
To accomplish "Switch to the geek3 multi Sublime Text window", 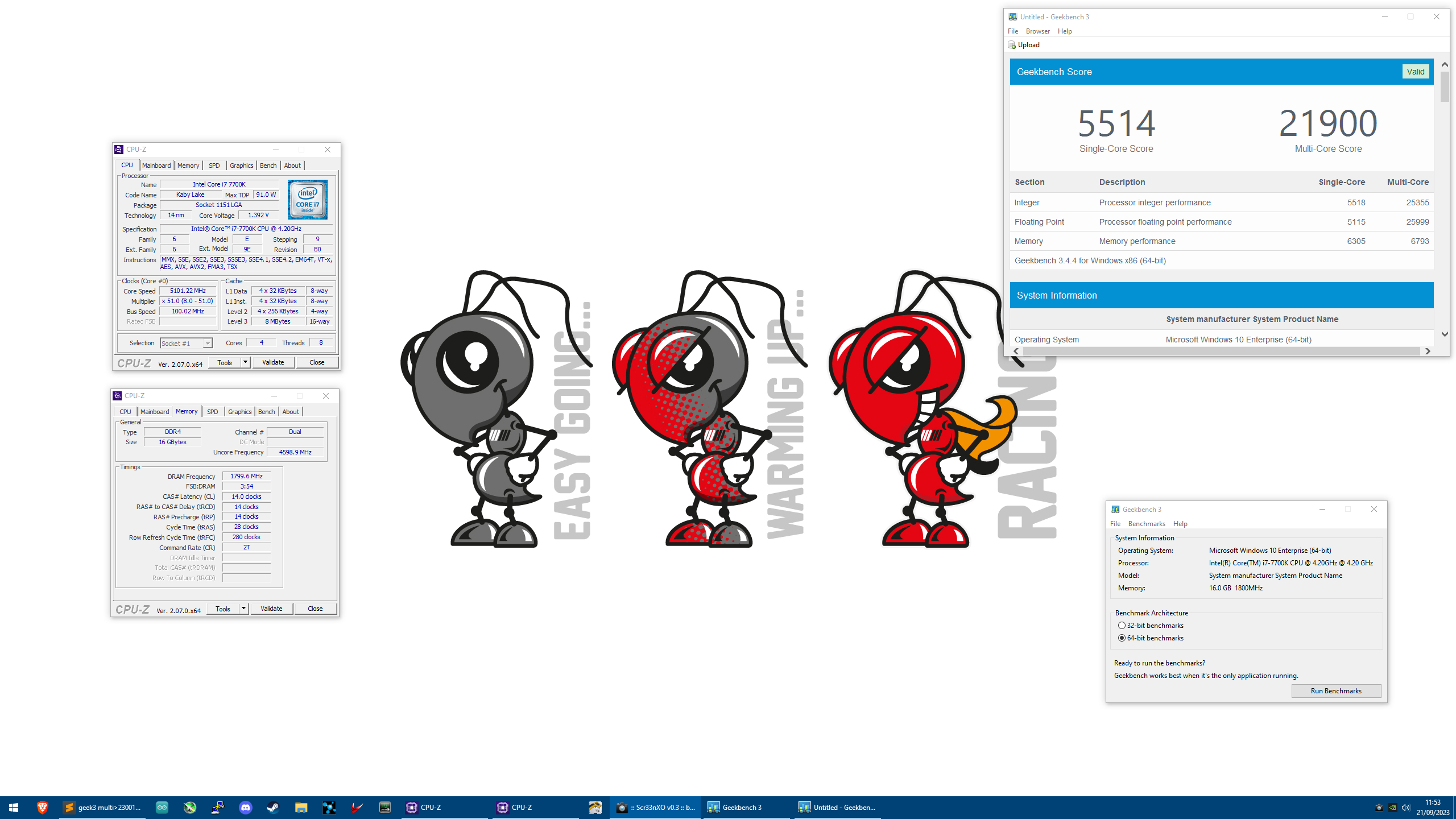I will pyautogui.click(x=102, y=807).
